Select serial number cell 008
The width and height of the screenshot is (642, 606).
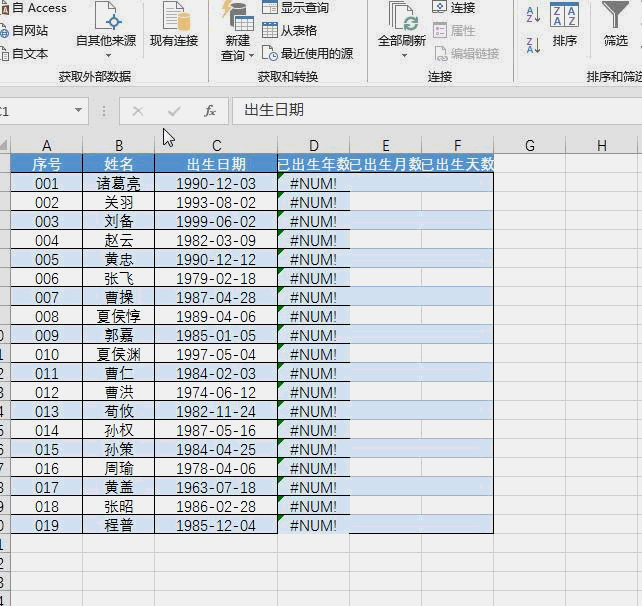(47, 316)
